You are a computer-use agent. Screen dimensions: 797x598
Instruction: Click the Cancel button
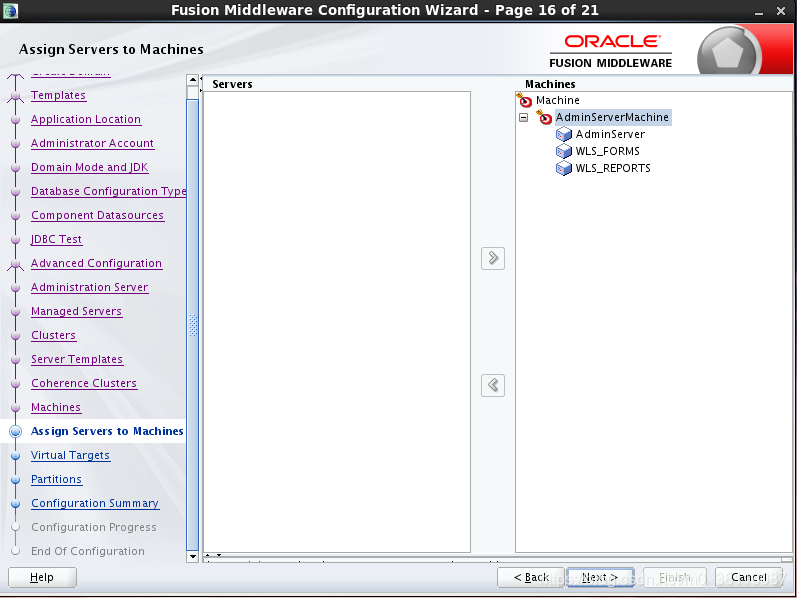[749, 577]
